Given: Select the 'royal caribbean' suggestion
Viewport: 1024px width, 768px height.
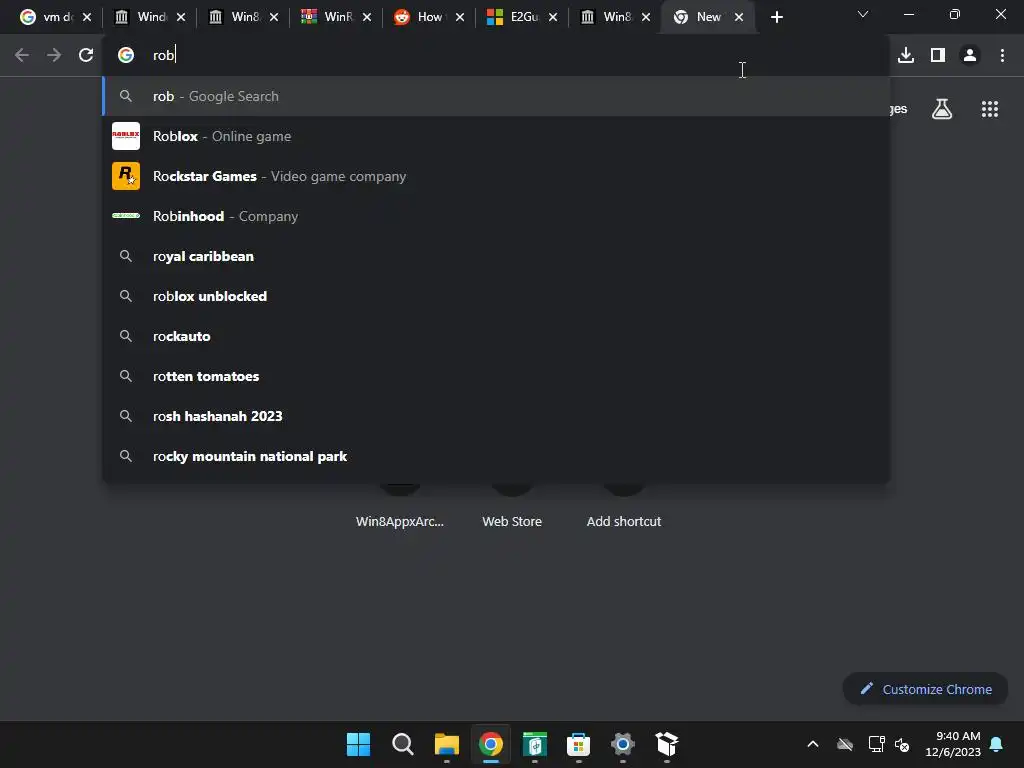Looking at the screenshot, I should pyautogui.click(x=496, y=256).
